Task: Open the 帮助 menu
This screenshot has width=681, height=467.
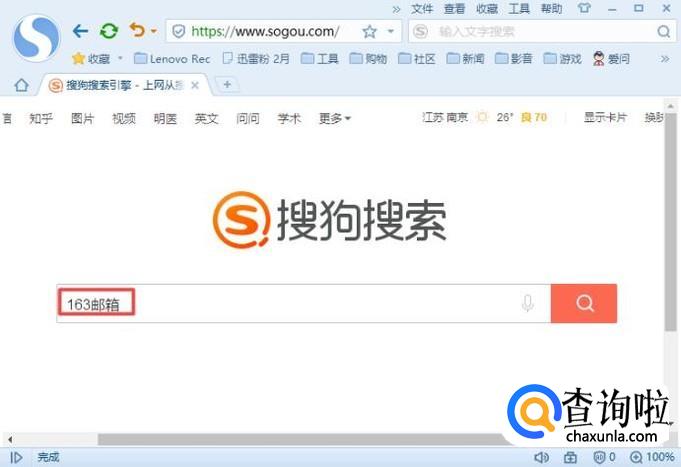Action: point(552,9)
